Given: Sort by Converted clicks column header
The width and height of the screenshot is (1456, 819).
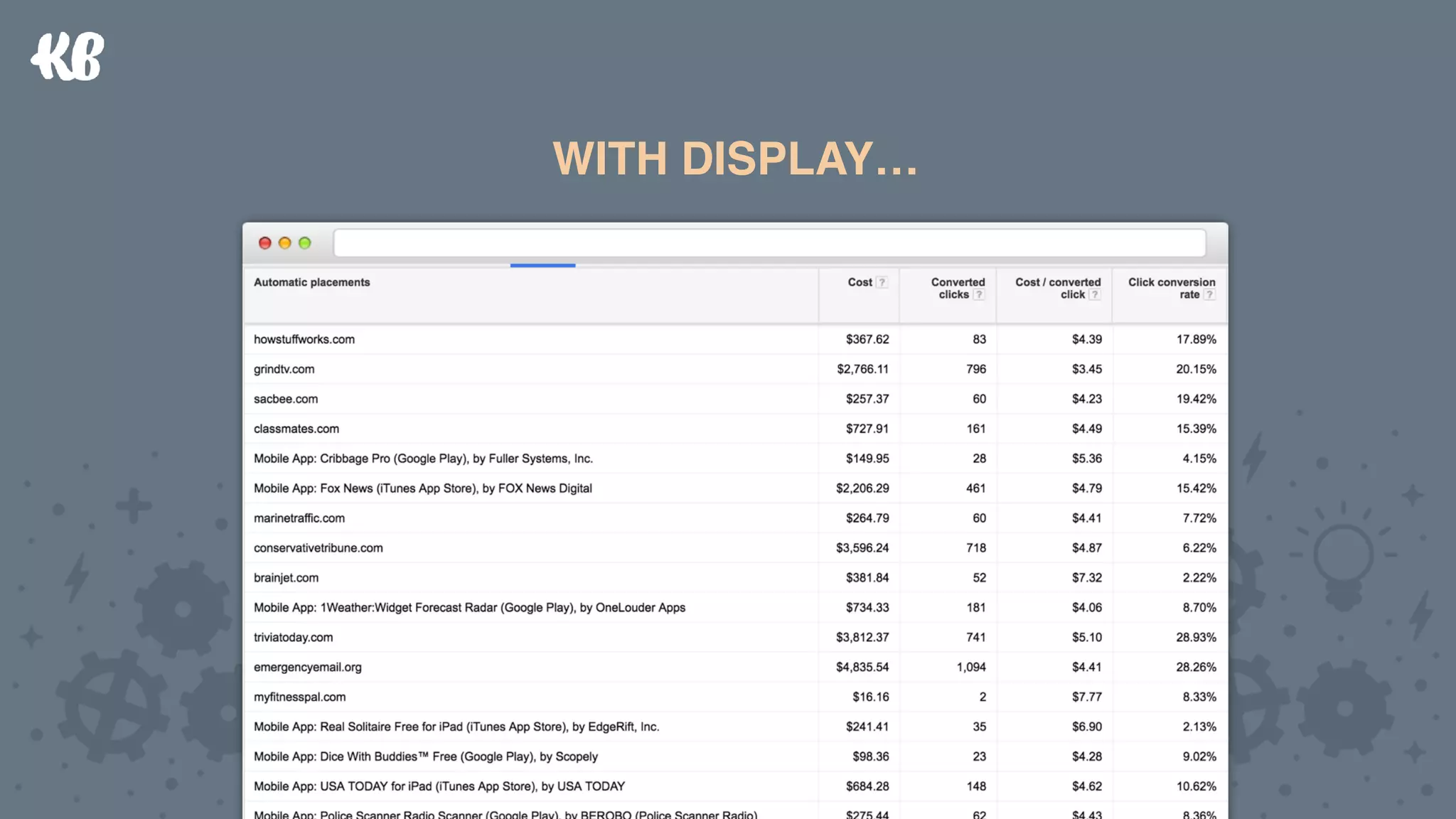Looking at the screenshot, I should 958,288.
